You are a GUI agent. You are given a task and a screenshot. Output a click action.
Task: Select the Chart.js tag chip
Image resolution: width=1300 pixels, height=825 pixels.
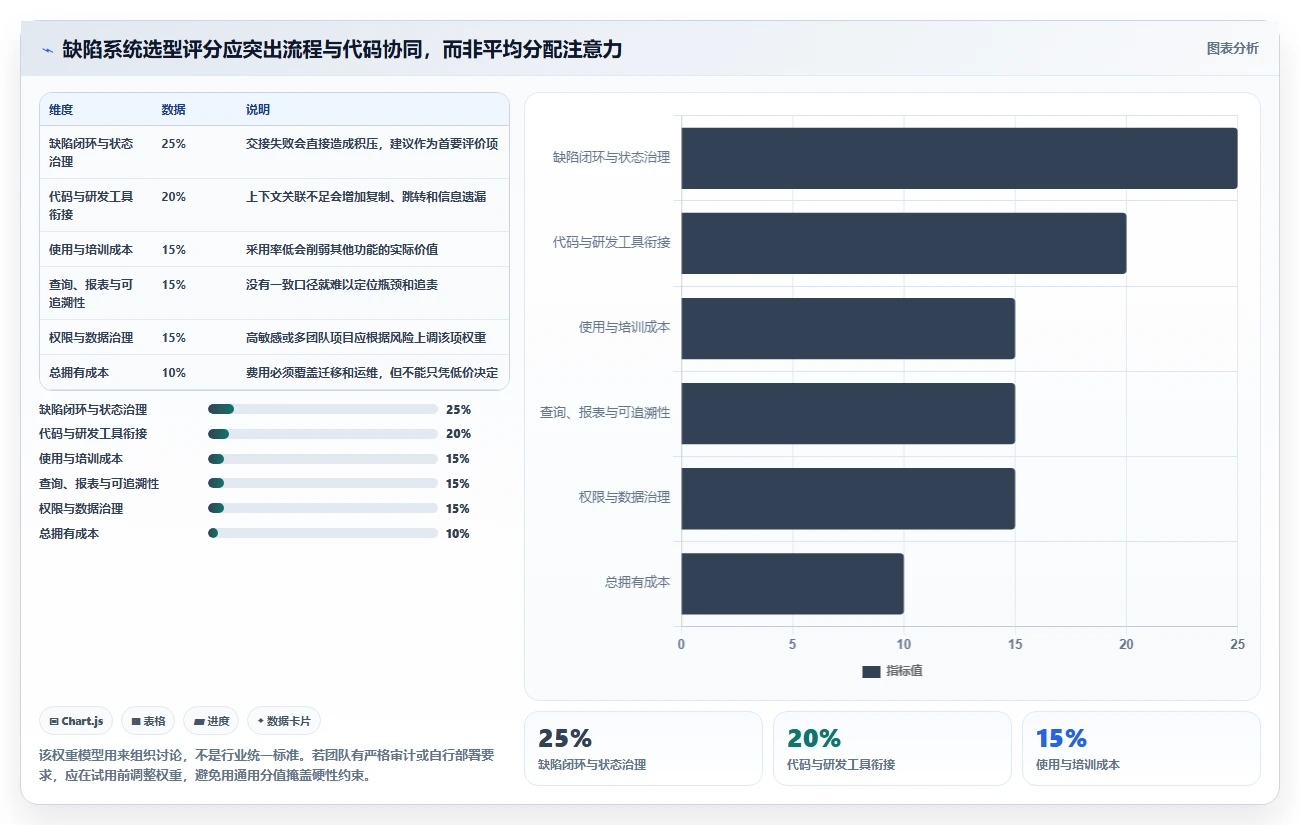pos(76,721)
